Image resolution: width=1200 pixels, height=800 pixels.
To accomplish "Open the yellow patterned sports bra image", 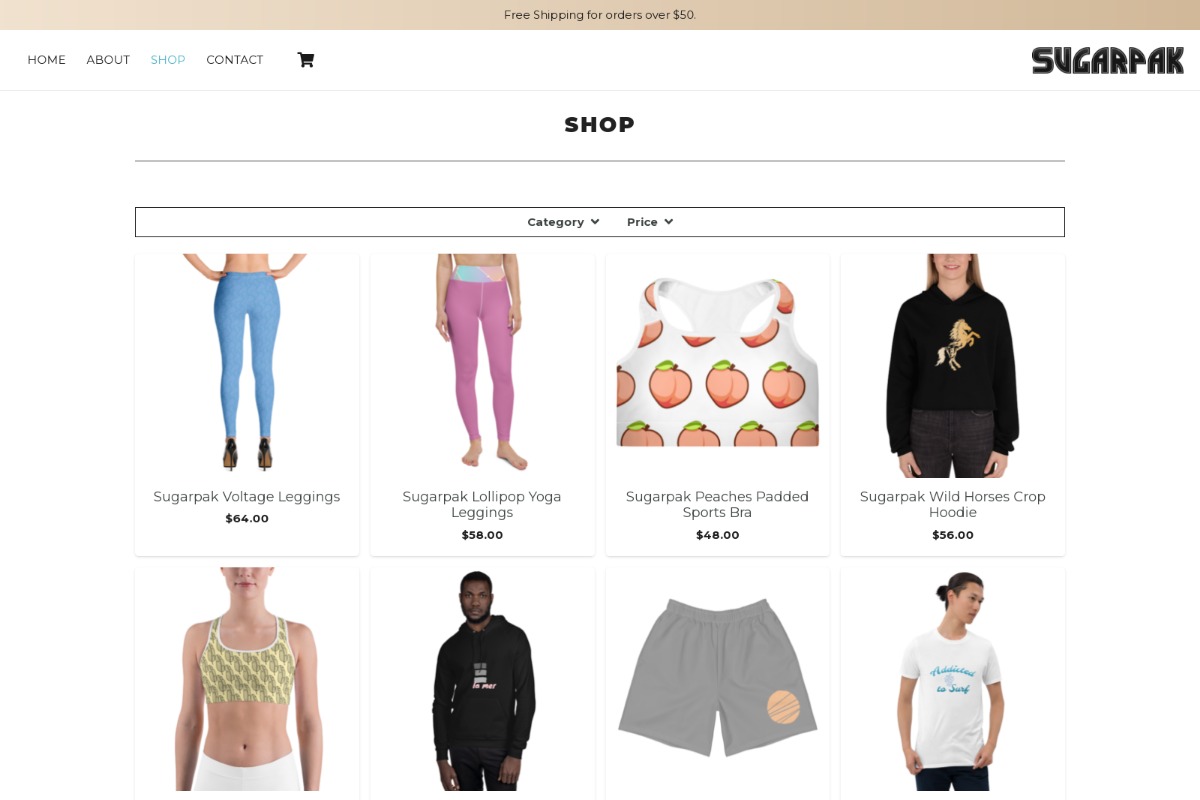I will 247,680.
